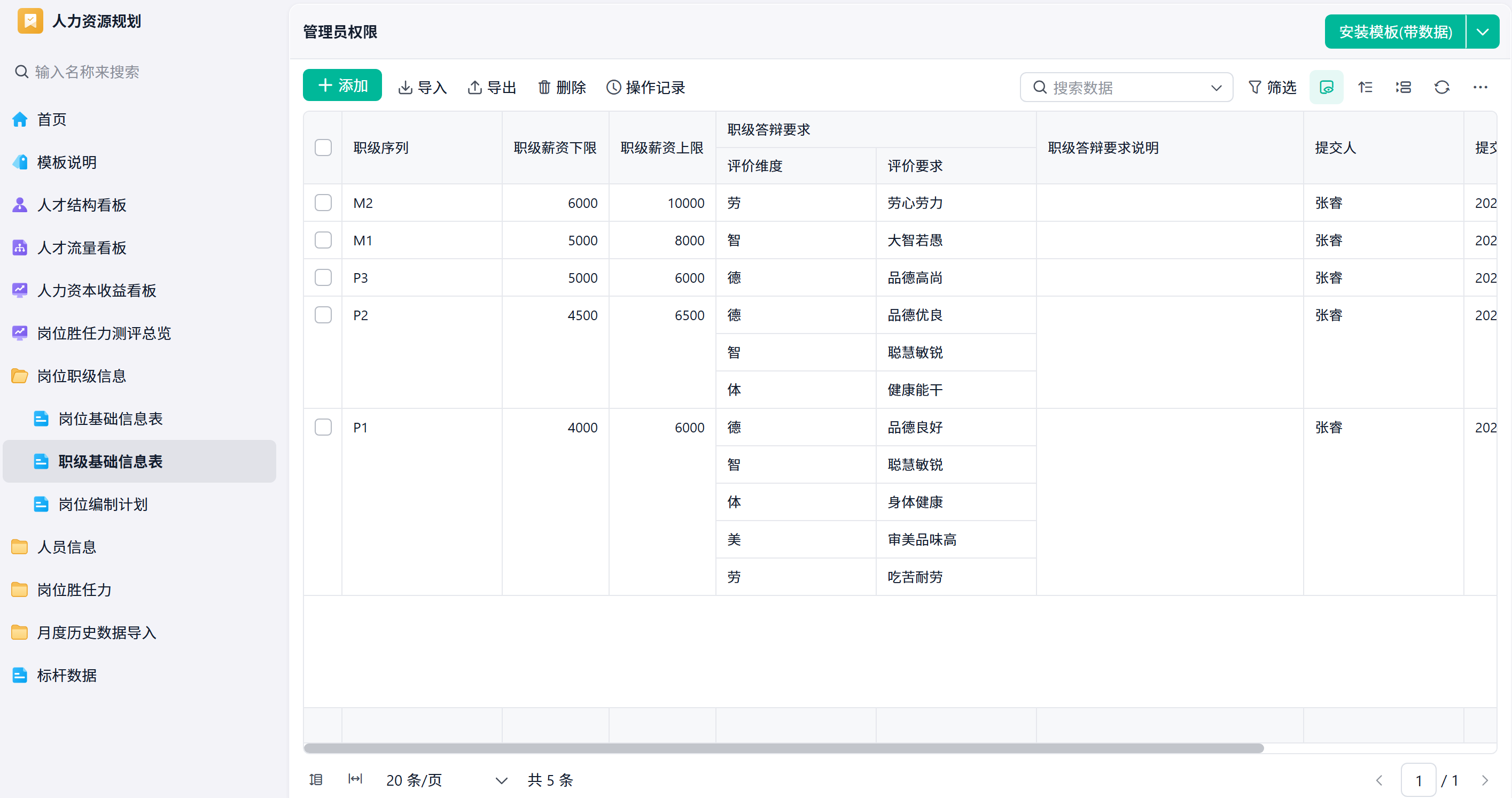
Task: Refresh the table data
Action: tap(1442, 88)
